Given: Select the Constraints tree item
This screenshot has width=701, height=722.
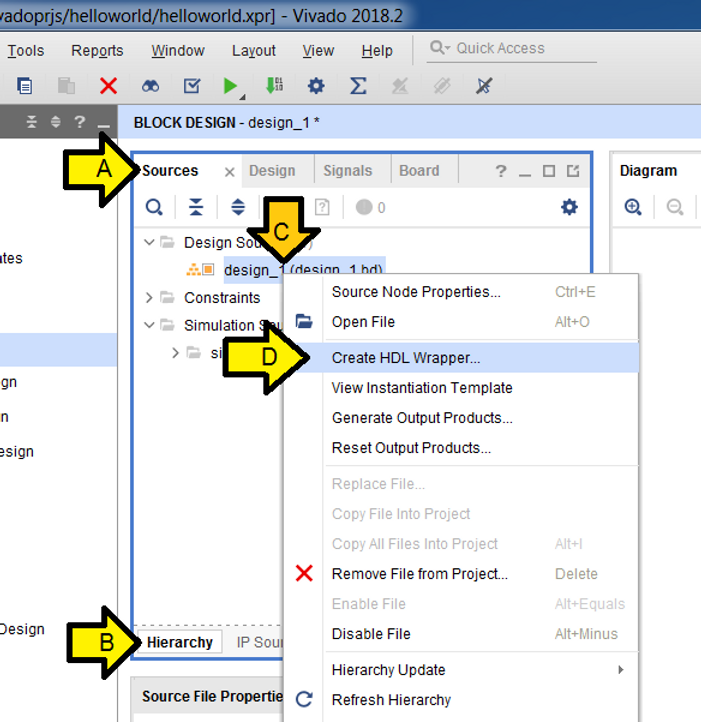Looking at the screenshot, I should click(222, 297).
